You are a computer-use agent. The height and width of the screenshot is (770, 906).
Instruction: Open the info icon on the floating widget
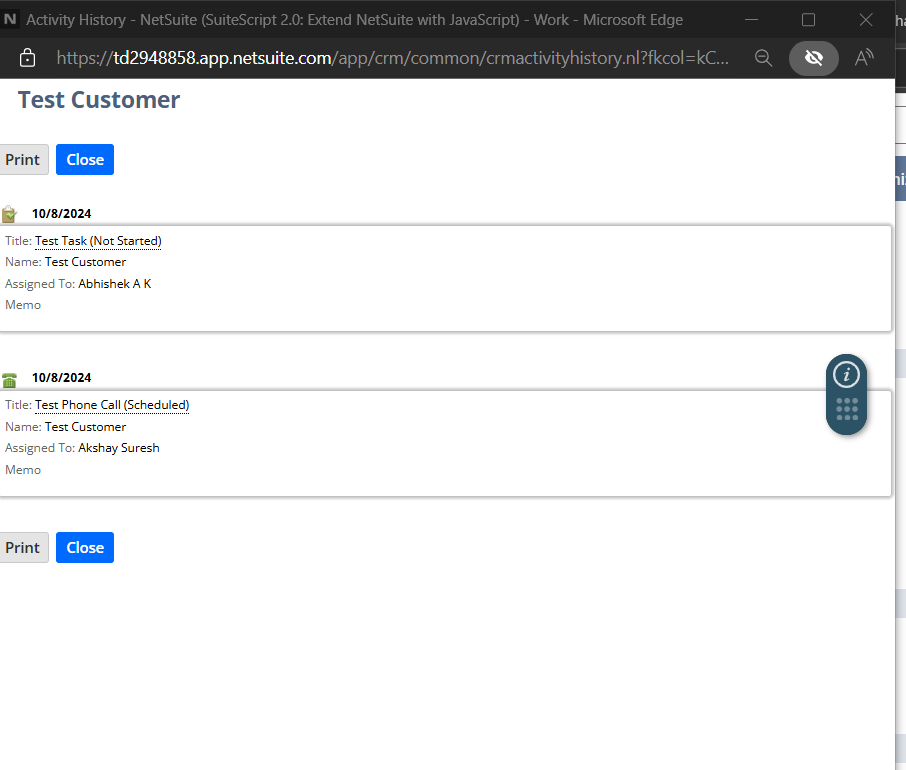pos(847,375)
